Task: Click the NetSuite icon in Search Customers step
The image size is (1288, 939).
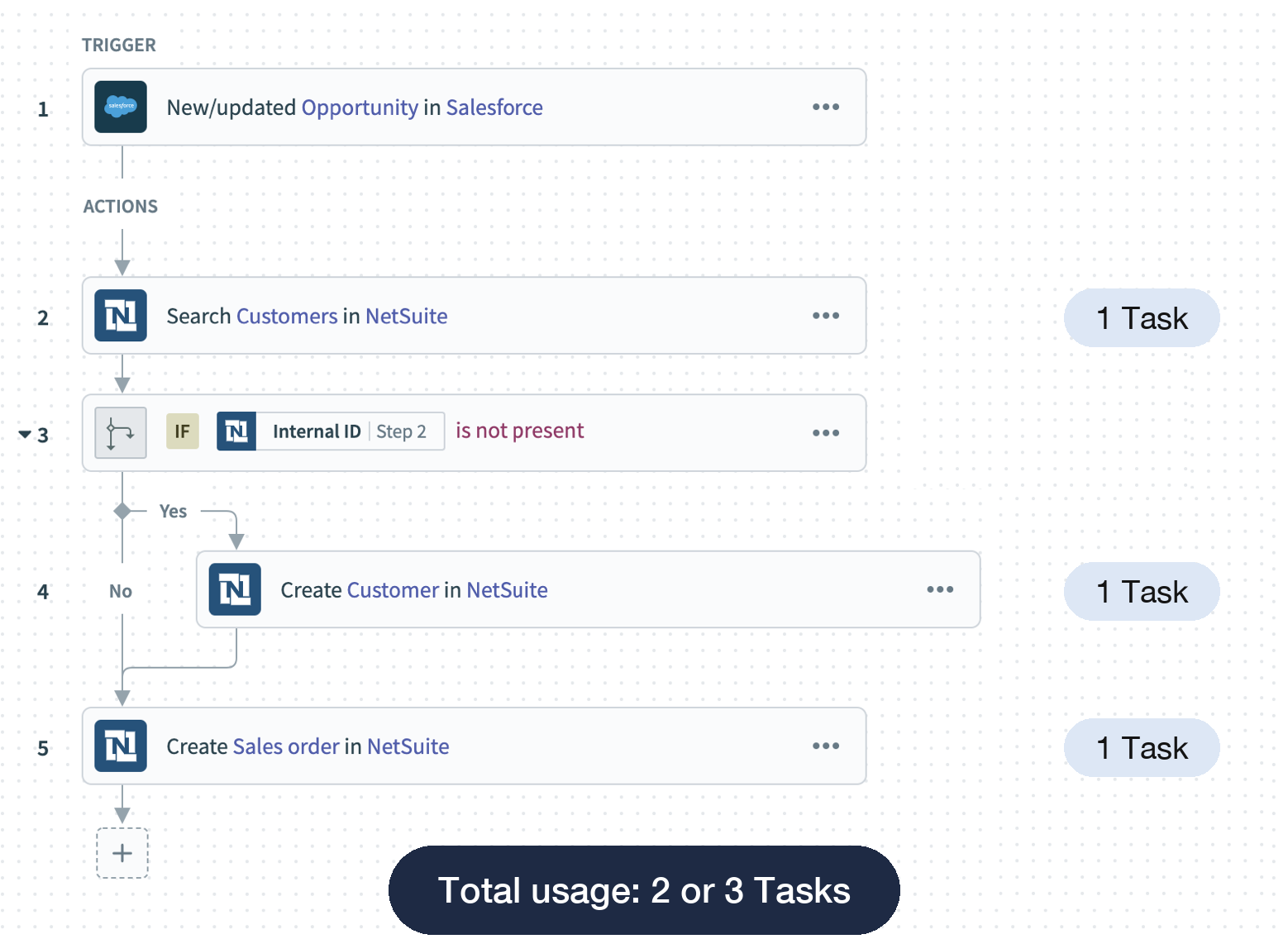Action: click(x=121, y=316)
